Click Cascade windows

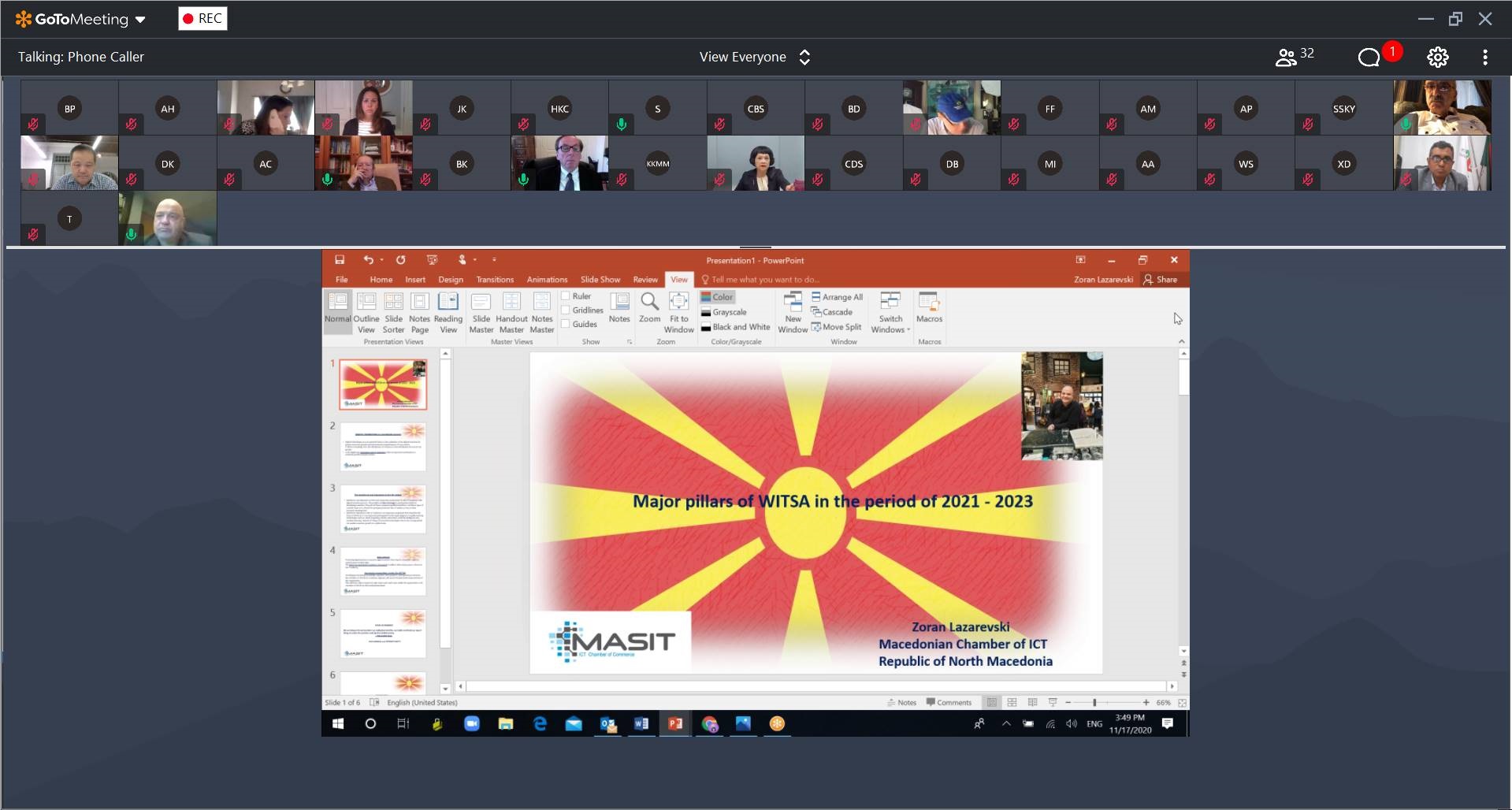[x=832, y=312]
